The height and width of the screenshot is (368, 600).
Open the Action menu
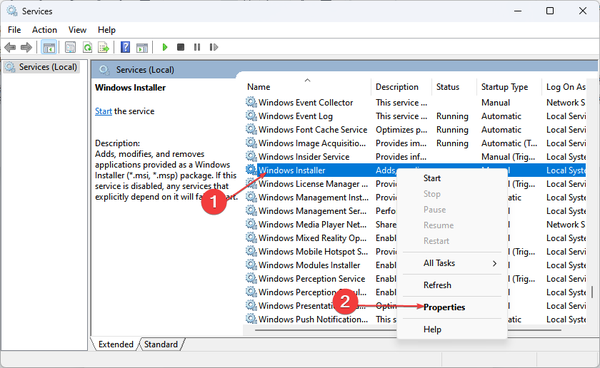coord(44,29)
